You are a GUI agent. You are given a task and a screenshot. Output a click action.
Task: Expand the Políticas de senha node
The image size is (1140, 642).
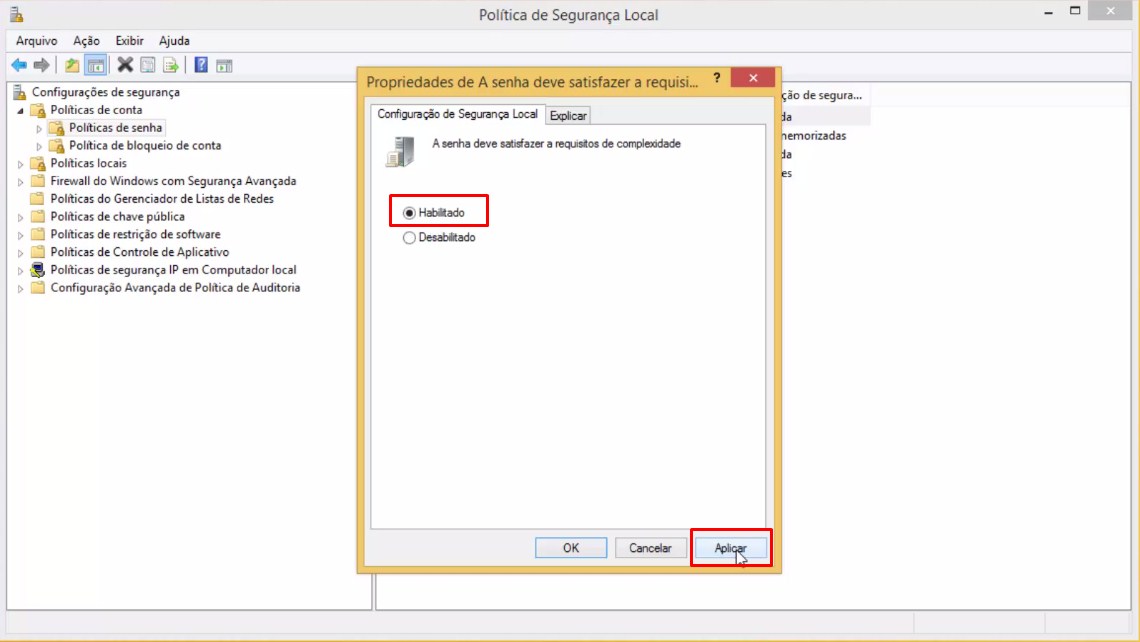tap(39, 129)
